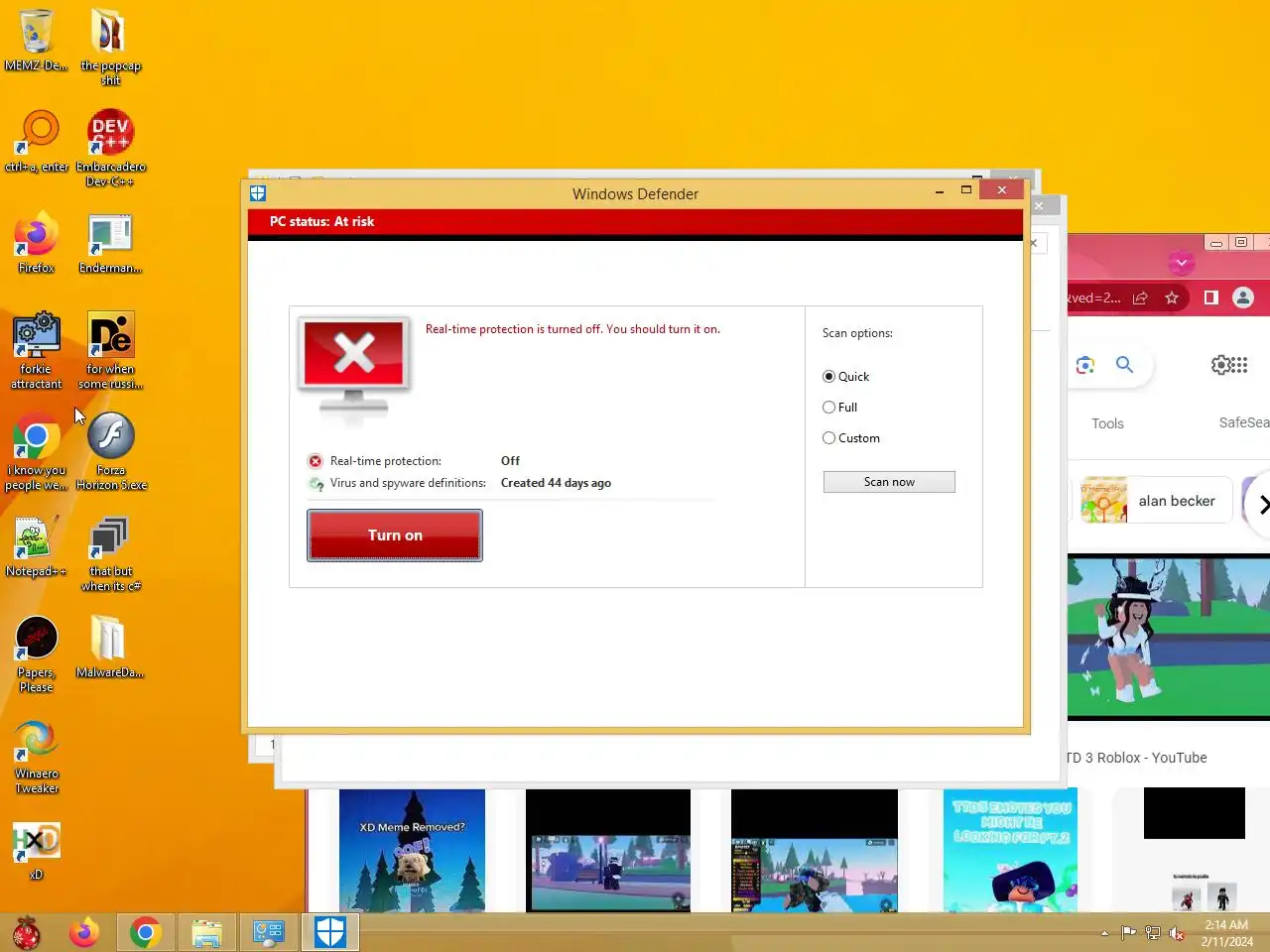Click Action Center flag tray icon

(x=1129, y=933)
